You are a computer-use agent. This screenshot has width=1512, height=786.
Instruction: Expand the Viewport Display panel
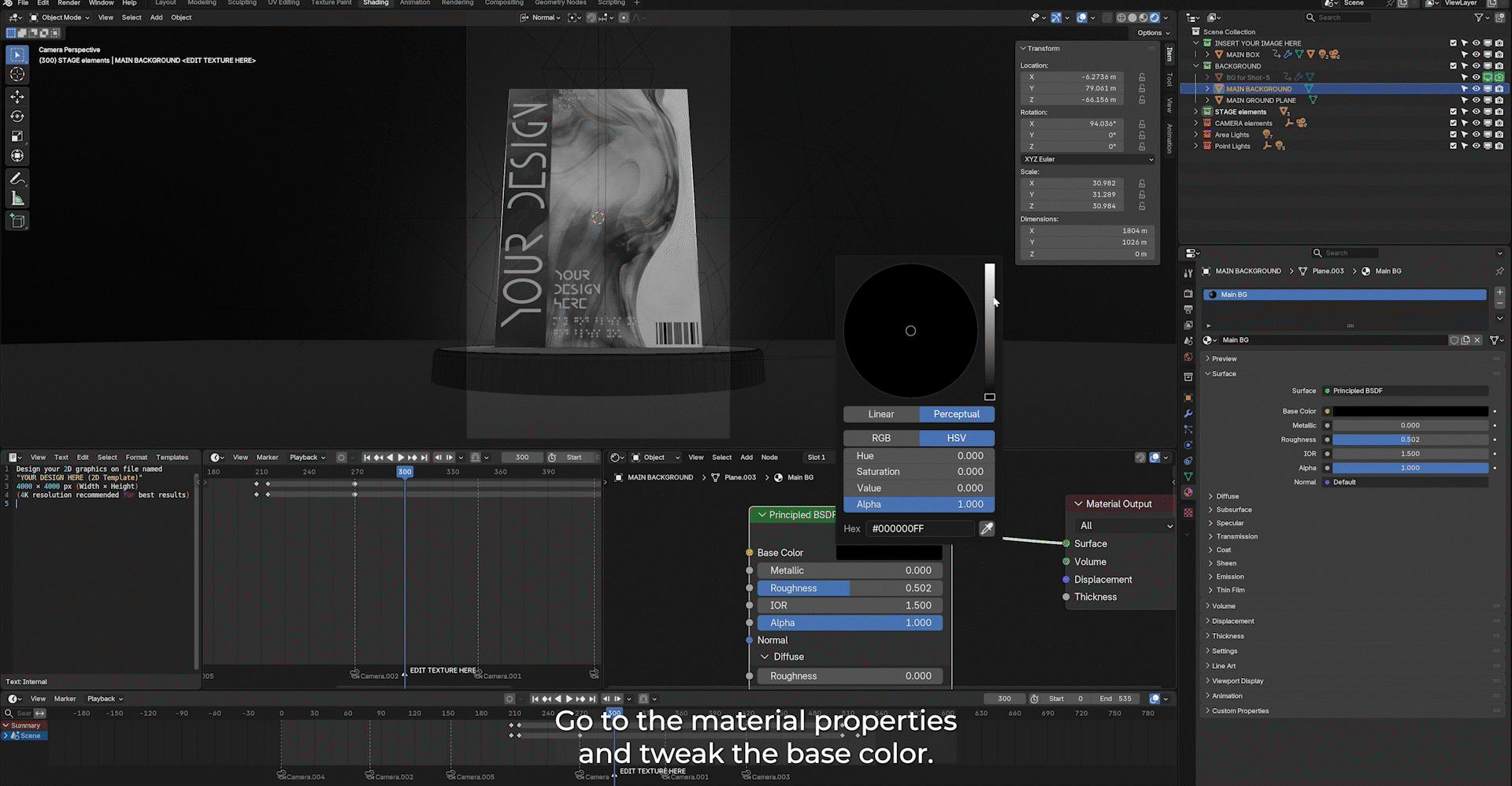click(1237, 681)
